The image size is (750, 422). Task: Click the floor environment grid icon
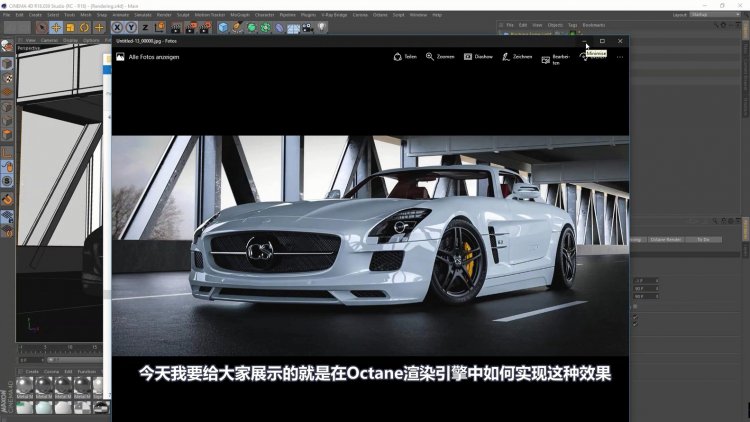pos(293,28)
